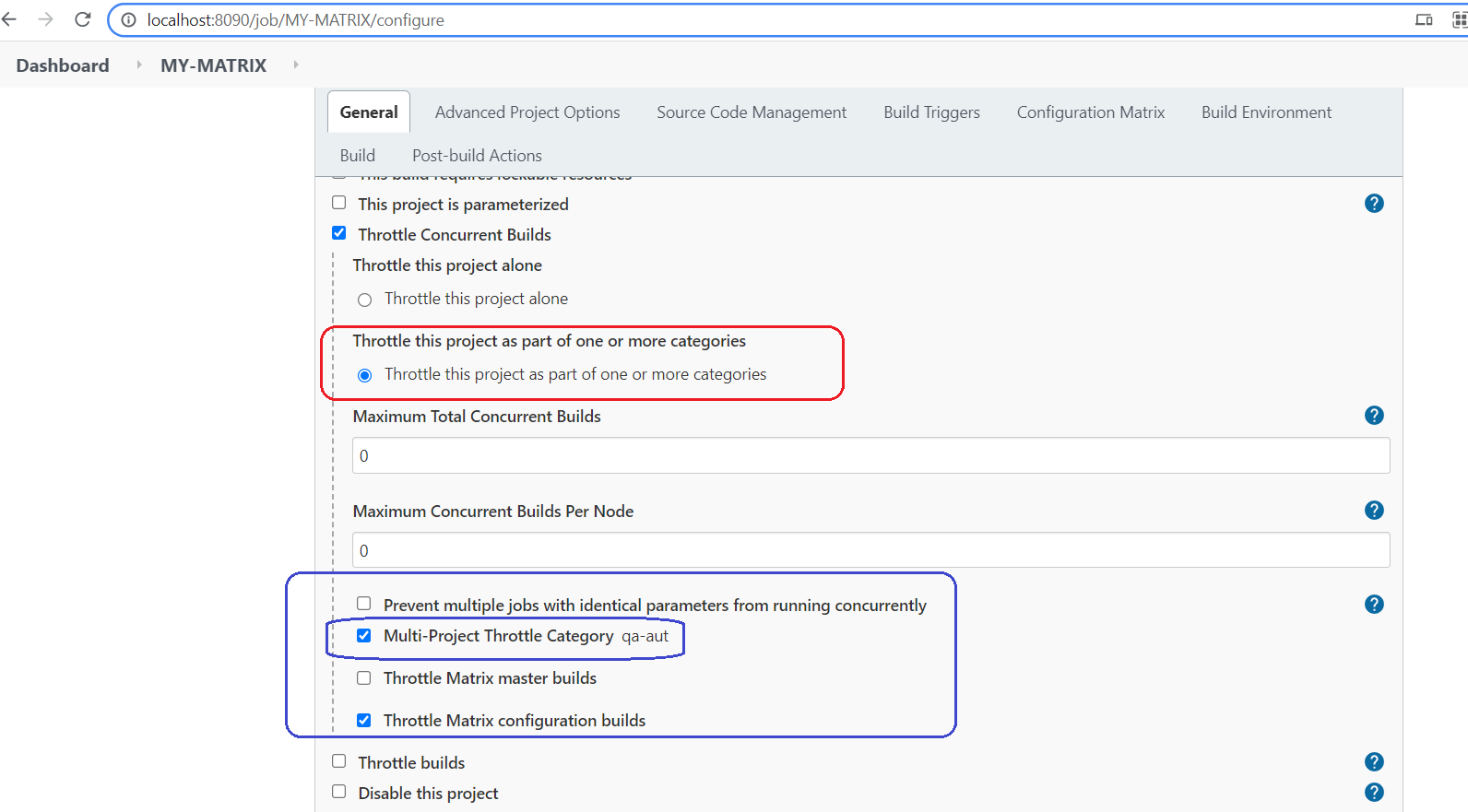
Task: Open help icon beside Throttle builds
Action: coord(1373,762)
